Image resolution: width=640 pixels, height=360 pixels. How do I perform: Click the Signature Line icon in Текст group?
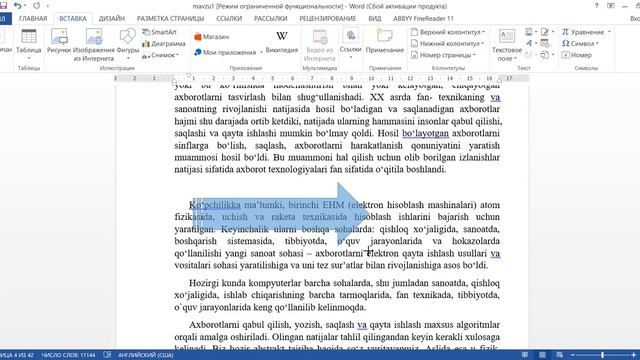click(x=544, y=32)
